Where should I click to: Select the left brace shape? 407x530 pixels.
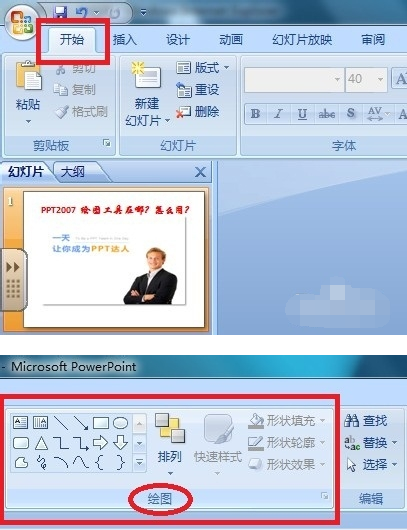pos(100,462)
